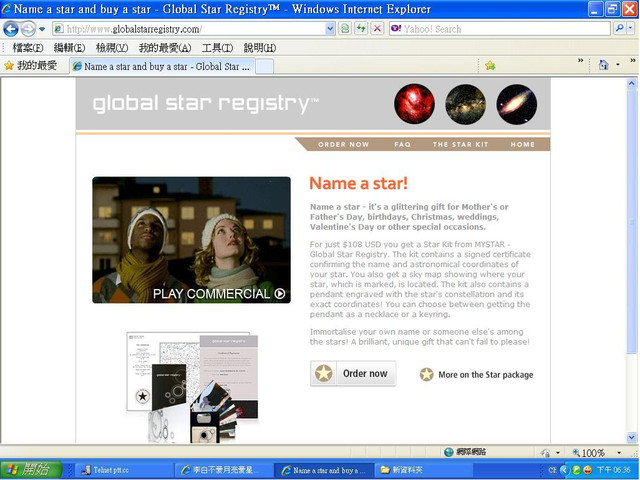Click the CH language indicator in tray
This screenshot has width=640, height=480.
[552, 470]
